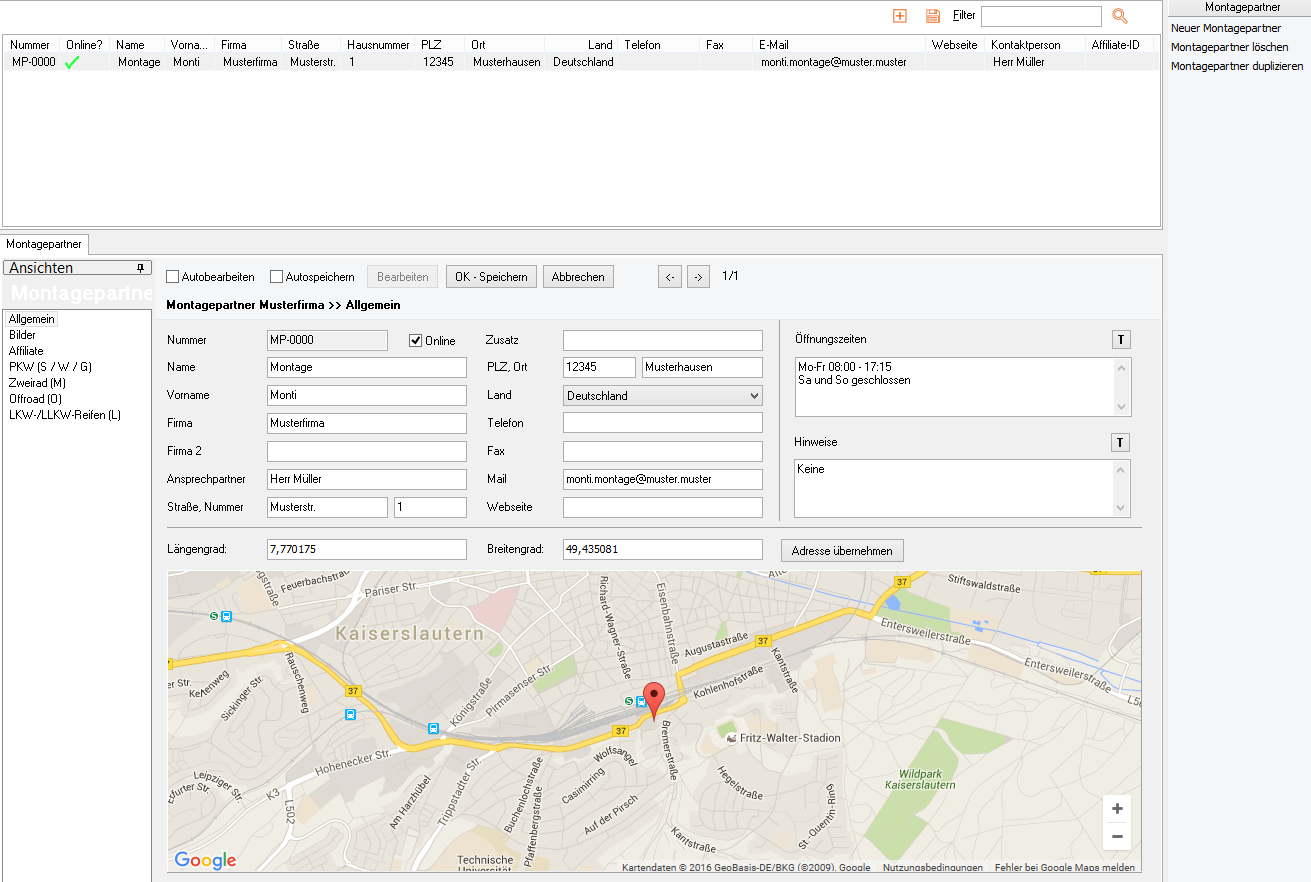Click the orange plus add icon
Viewport: 1311px width, 882px height.
pyautogui.click(x=899, y=16)
